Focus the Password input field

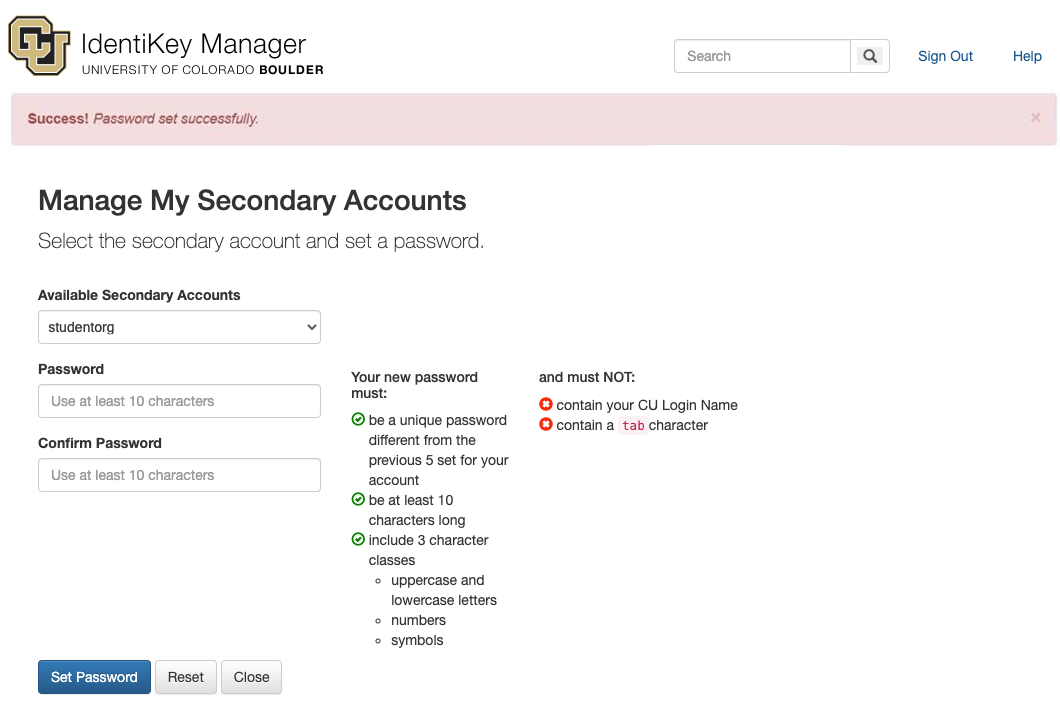[x=179, y=401]
